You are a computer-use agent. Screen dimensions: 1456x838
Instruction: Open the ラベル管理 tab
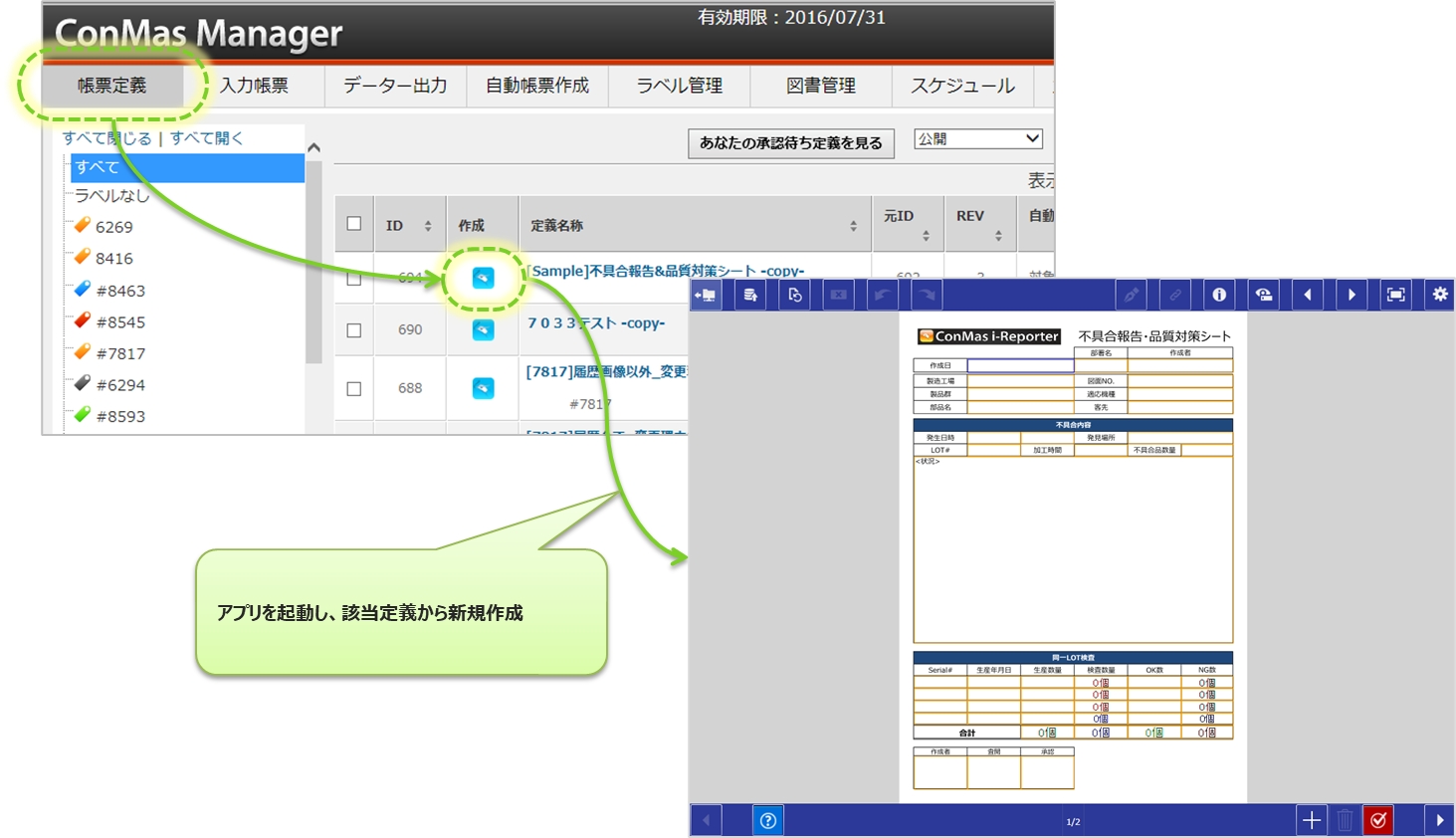point(680,86)
